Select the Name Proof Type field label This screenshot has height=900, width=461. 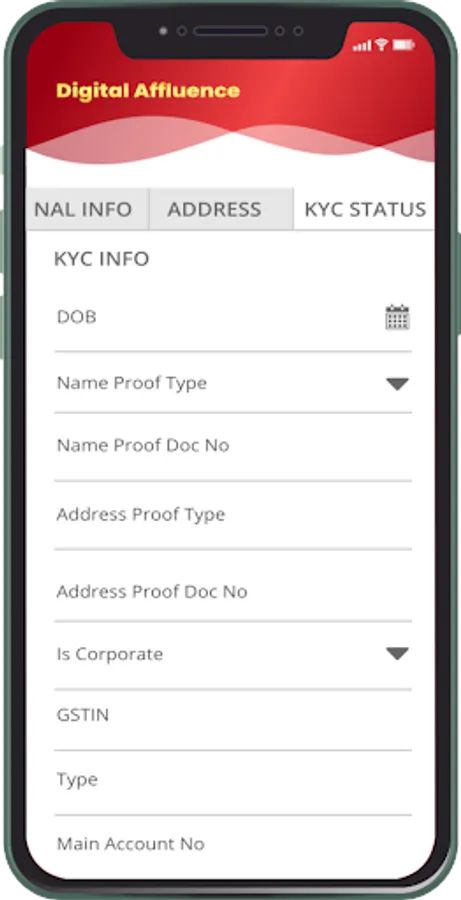click(x=131, y=383)
